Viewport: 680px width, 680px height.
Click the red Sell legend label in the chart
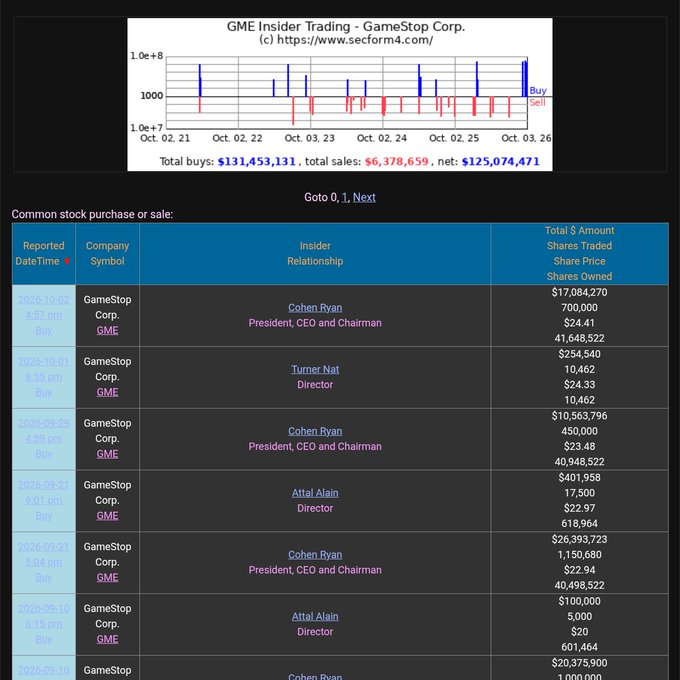pos(537,102)
